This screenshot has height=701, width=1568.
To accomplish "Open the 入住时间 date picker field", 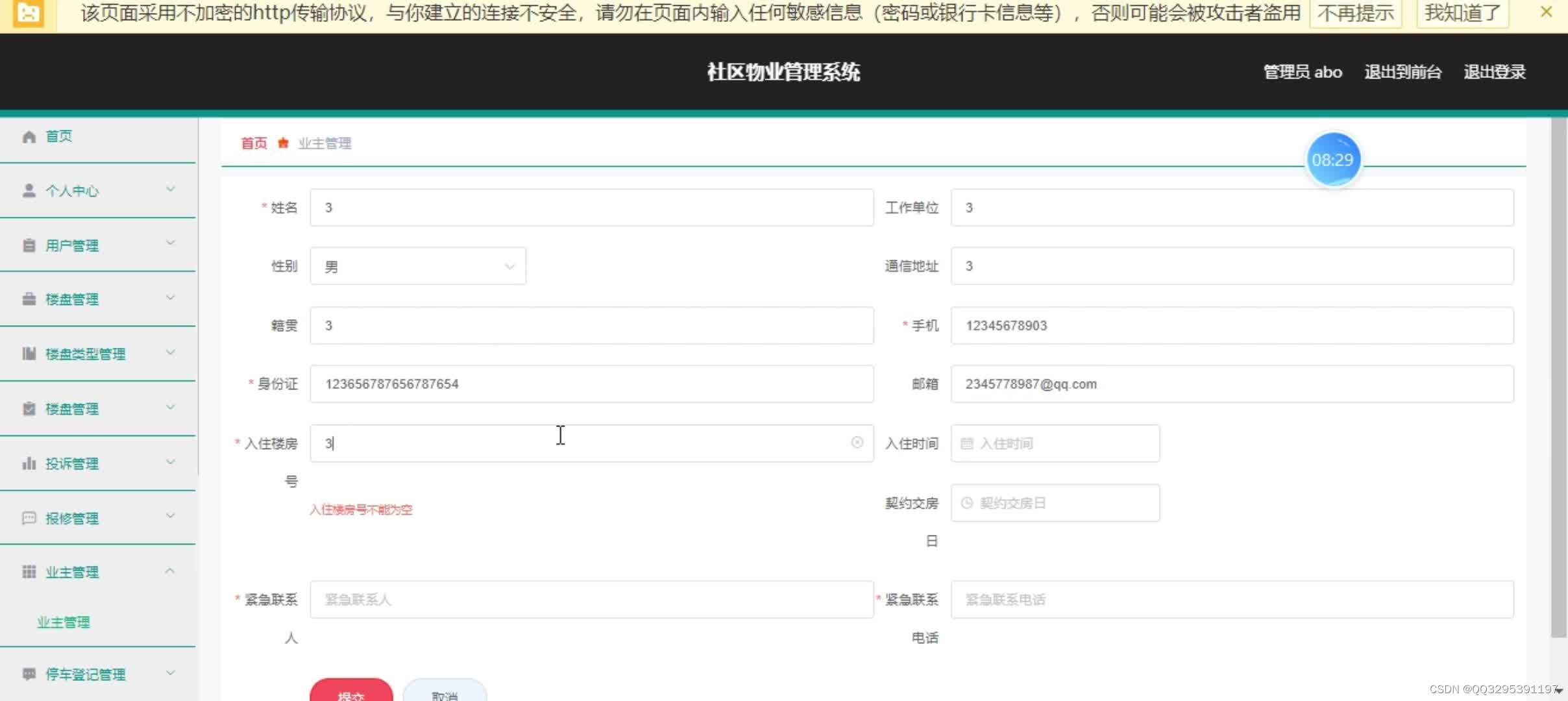I will 1055,443.
